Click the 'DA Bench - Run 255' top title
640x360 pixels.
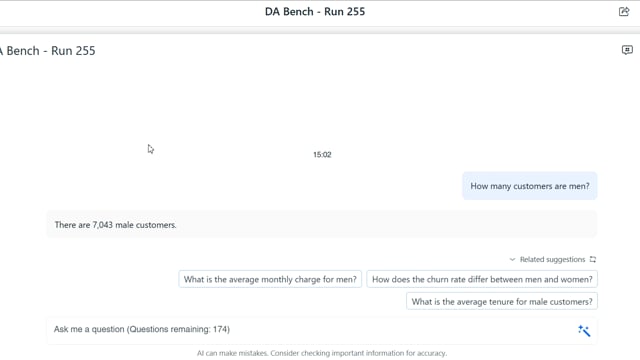tap(315, 11)
